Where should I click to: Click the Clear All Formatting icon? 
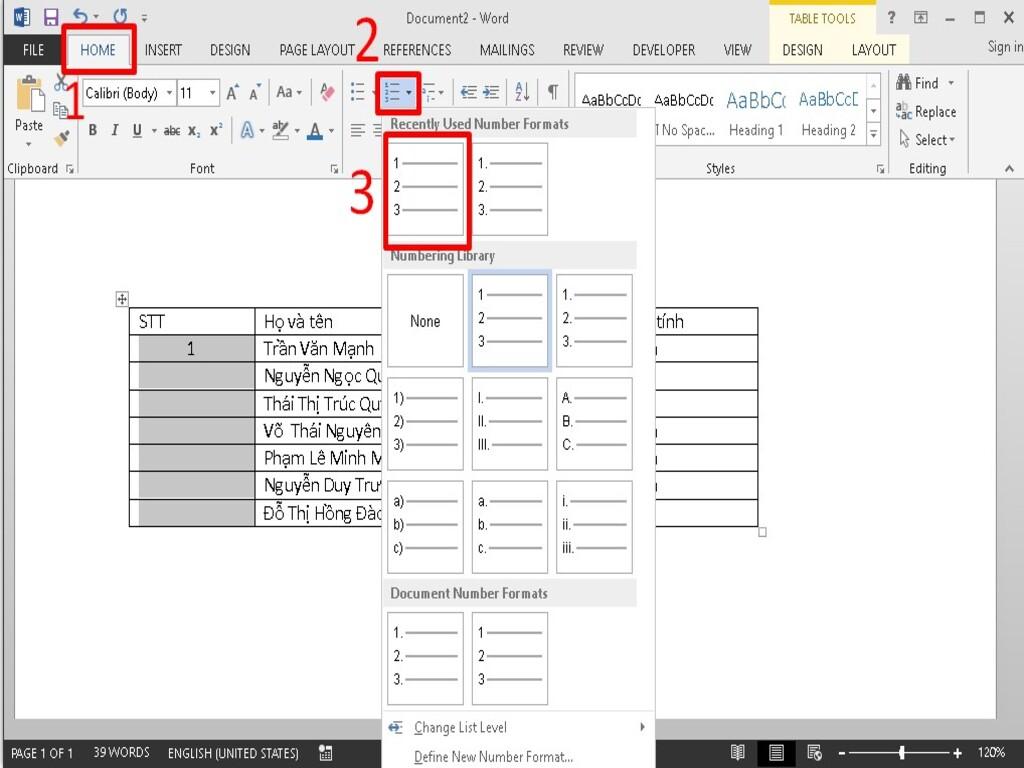327,93
